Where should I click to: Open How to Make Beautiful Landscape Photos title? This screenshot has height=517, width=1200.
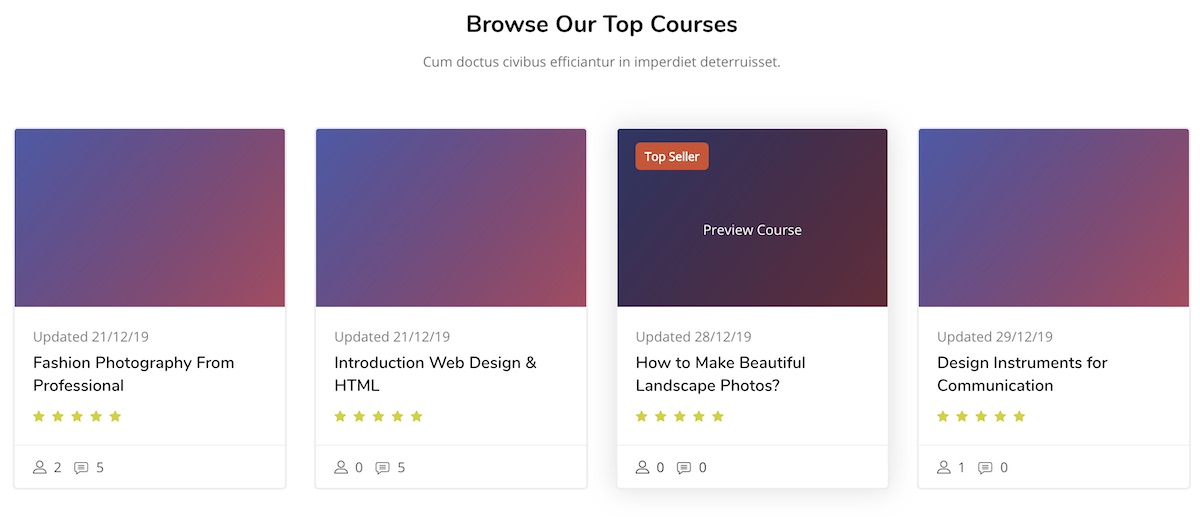[720, 374]
